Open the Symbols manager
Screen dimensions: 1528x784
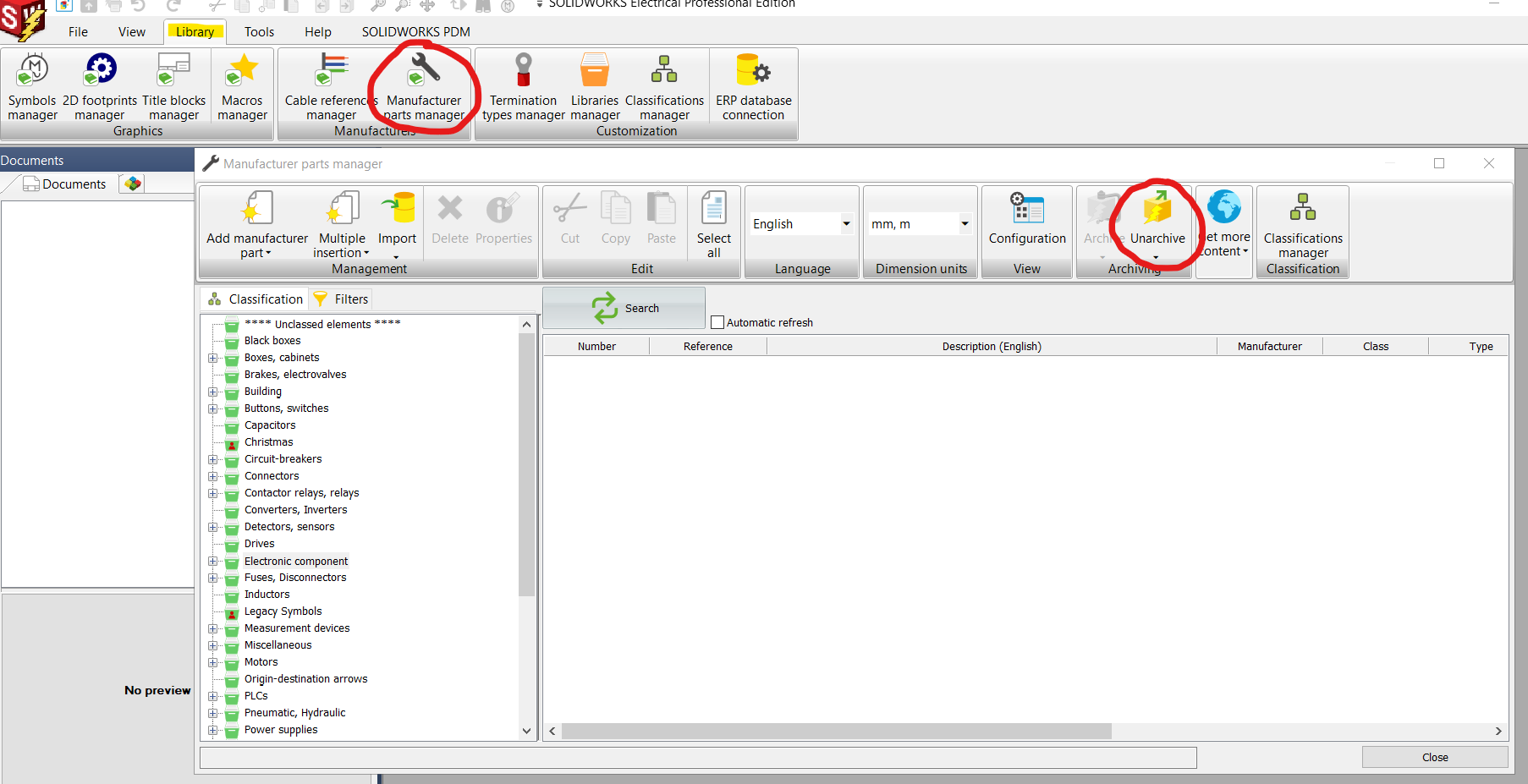click(x=33, y=88)
